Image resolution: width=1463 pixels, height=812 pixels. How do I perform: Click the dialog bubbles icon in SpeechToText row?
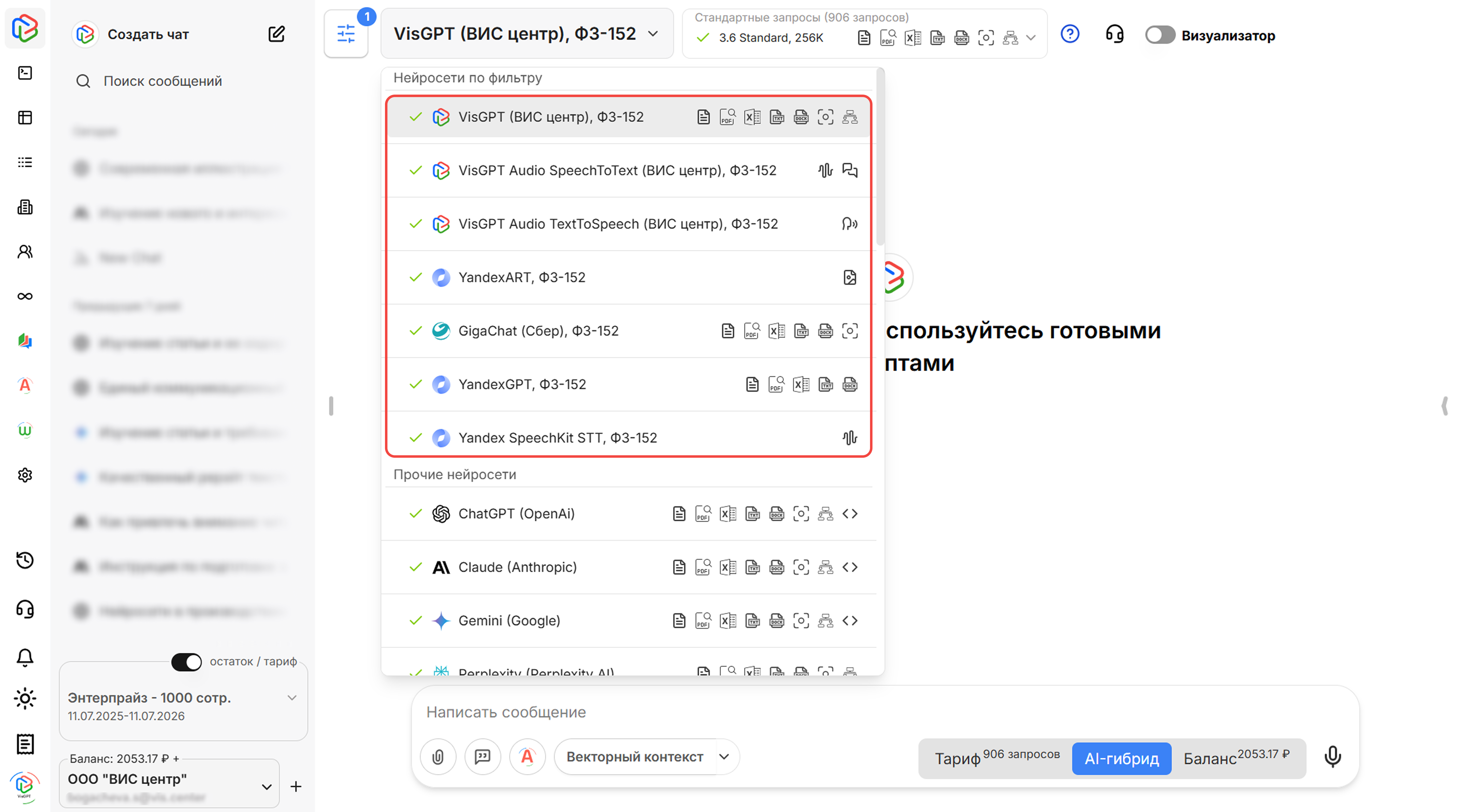[850, 170]
